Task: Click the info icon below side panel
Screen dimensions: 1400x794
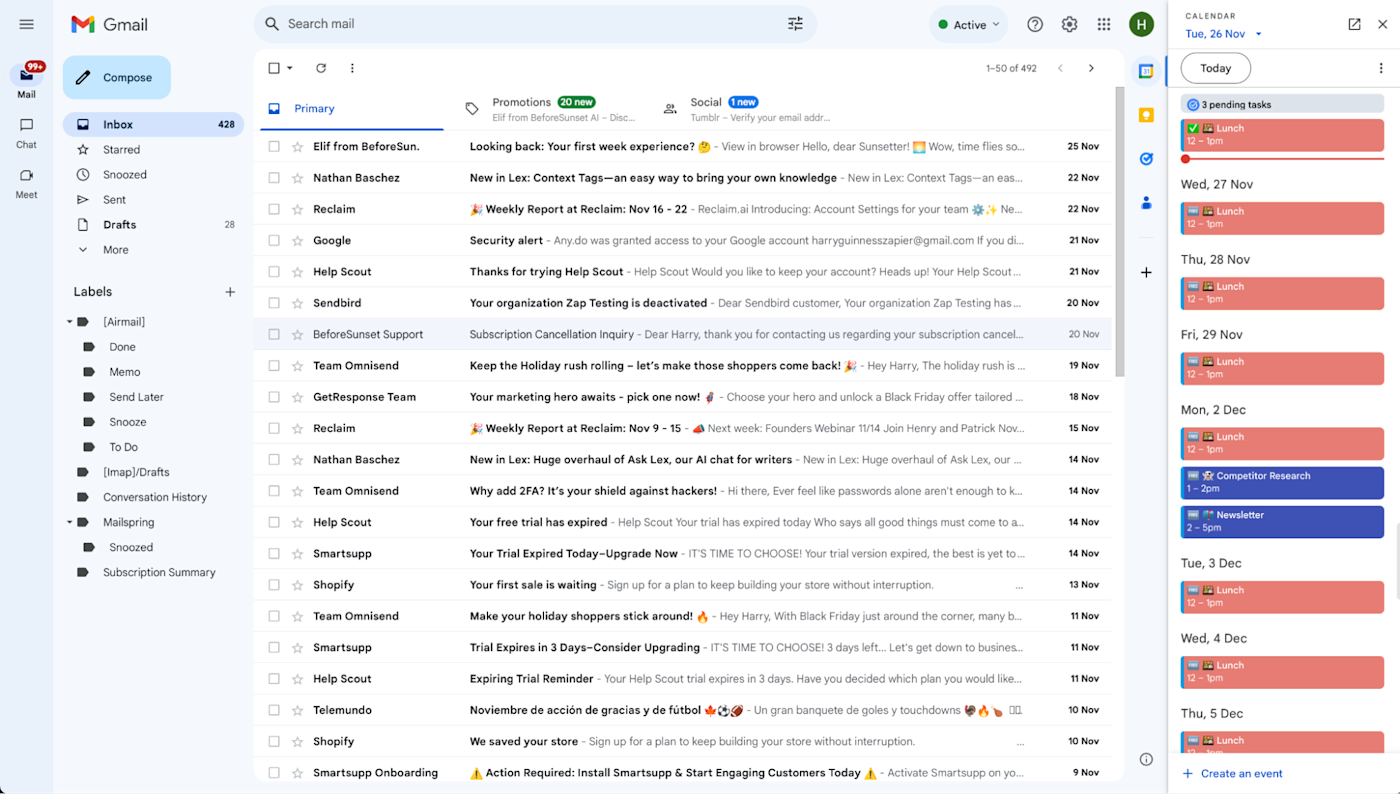Action: click(x=1146, y=759)
